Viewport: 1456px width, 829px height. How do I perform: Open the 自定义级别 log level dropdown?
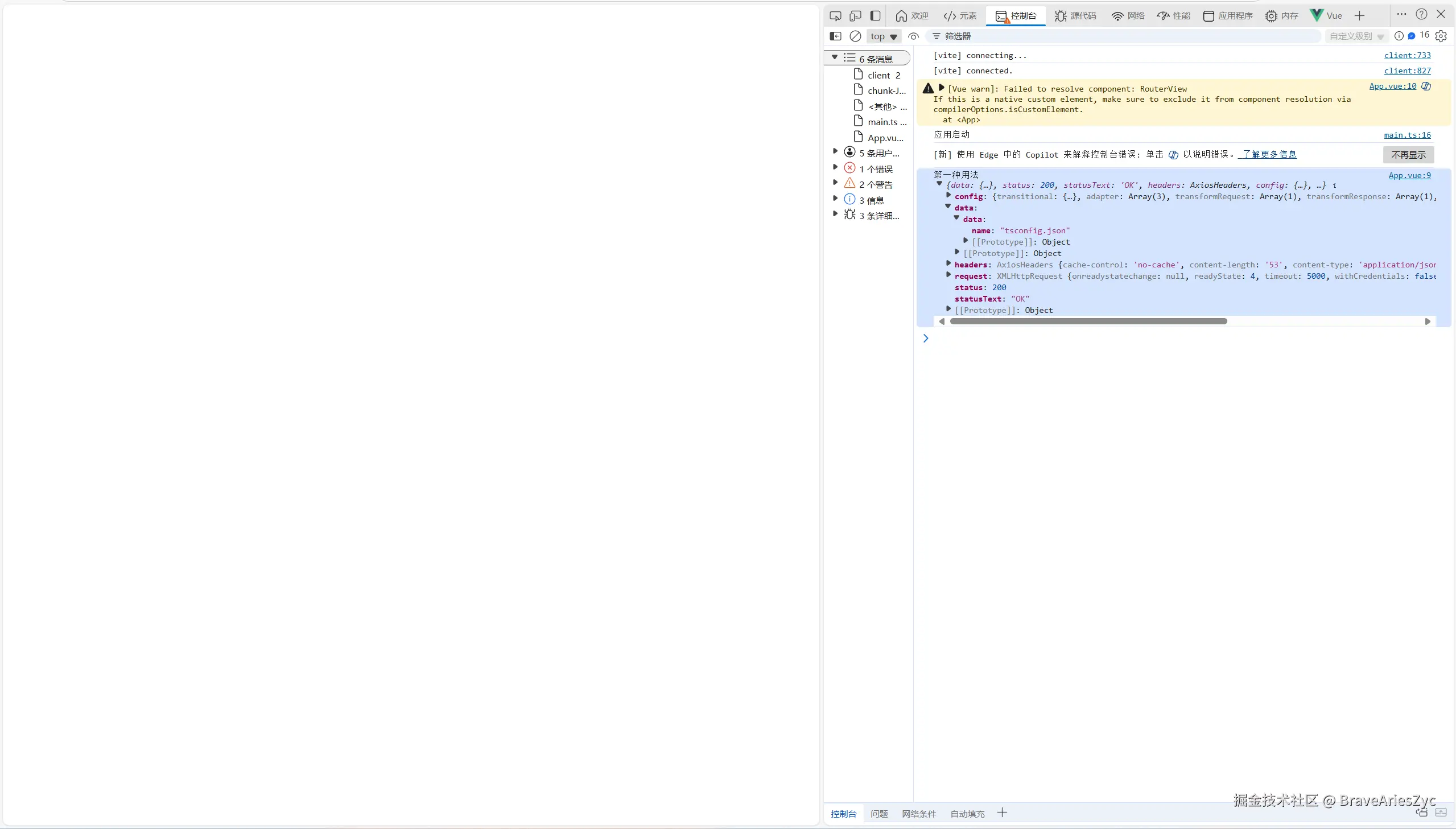click(x=1356, y=36)
